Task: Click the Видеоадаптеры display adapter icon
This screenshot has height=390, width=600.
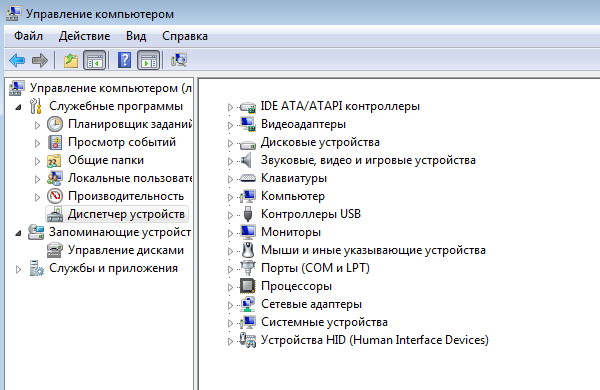Action: click(248, 124)
